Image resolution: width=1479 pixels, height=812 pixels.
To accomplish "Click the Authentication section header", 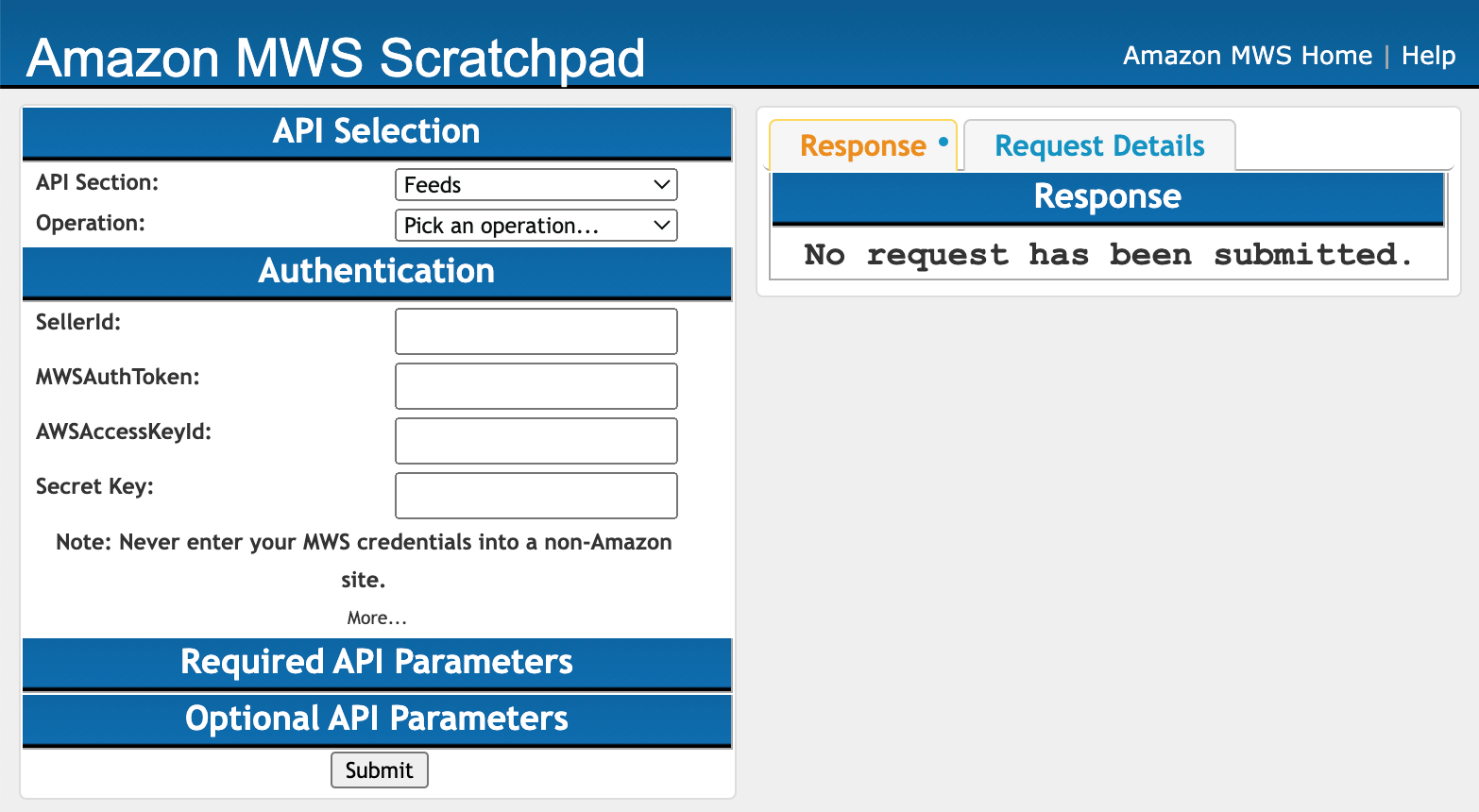I will coord(377,271).
